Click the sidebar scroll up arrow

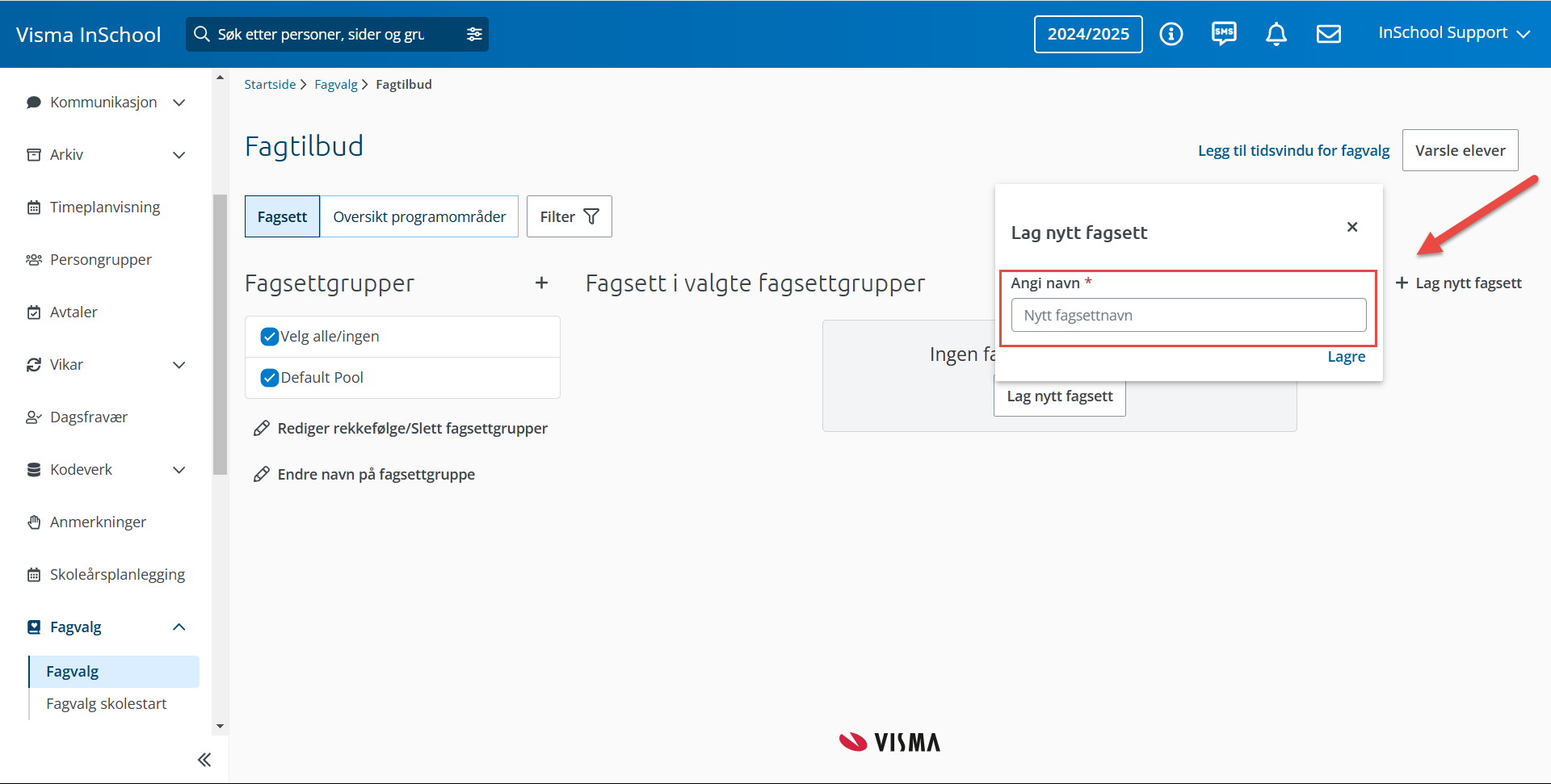[x=220, y=78]
